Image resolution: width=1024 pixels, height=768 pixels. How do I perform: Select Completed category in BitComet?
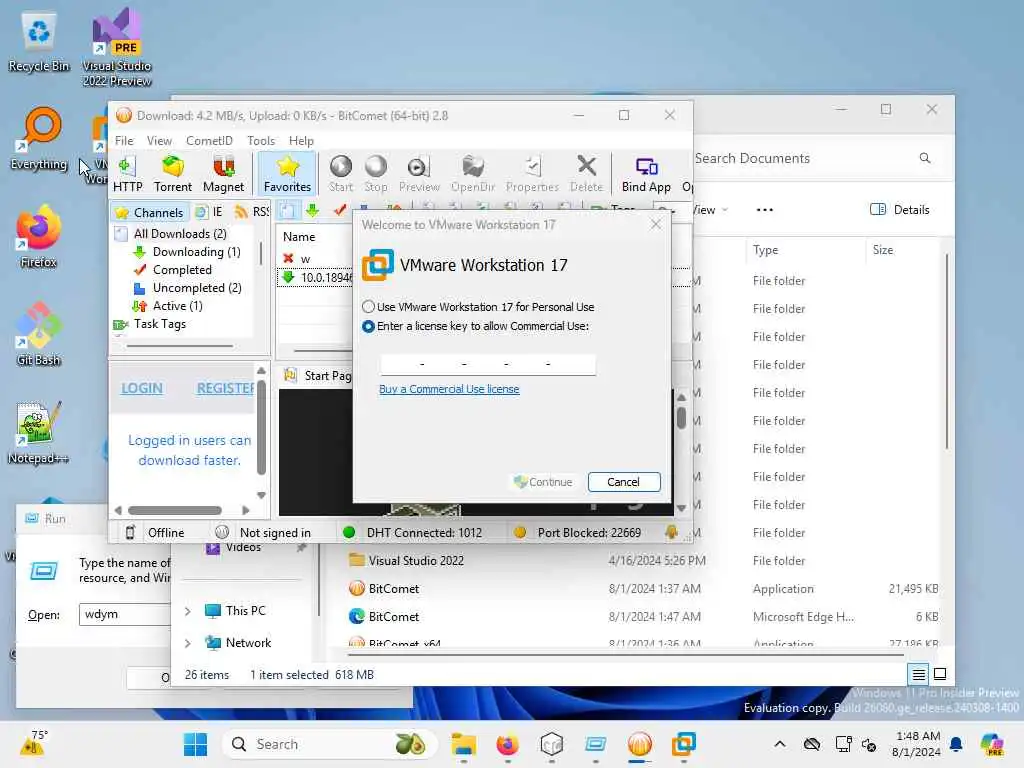(x=182, y=270)
